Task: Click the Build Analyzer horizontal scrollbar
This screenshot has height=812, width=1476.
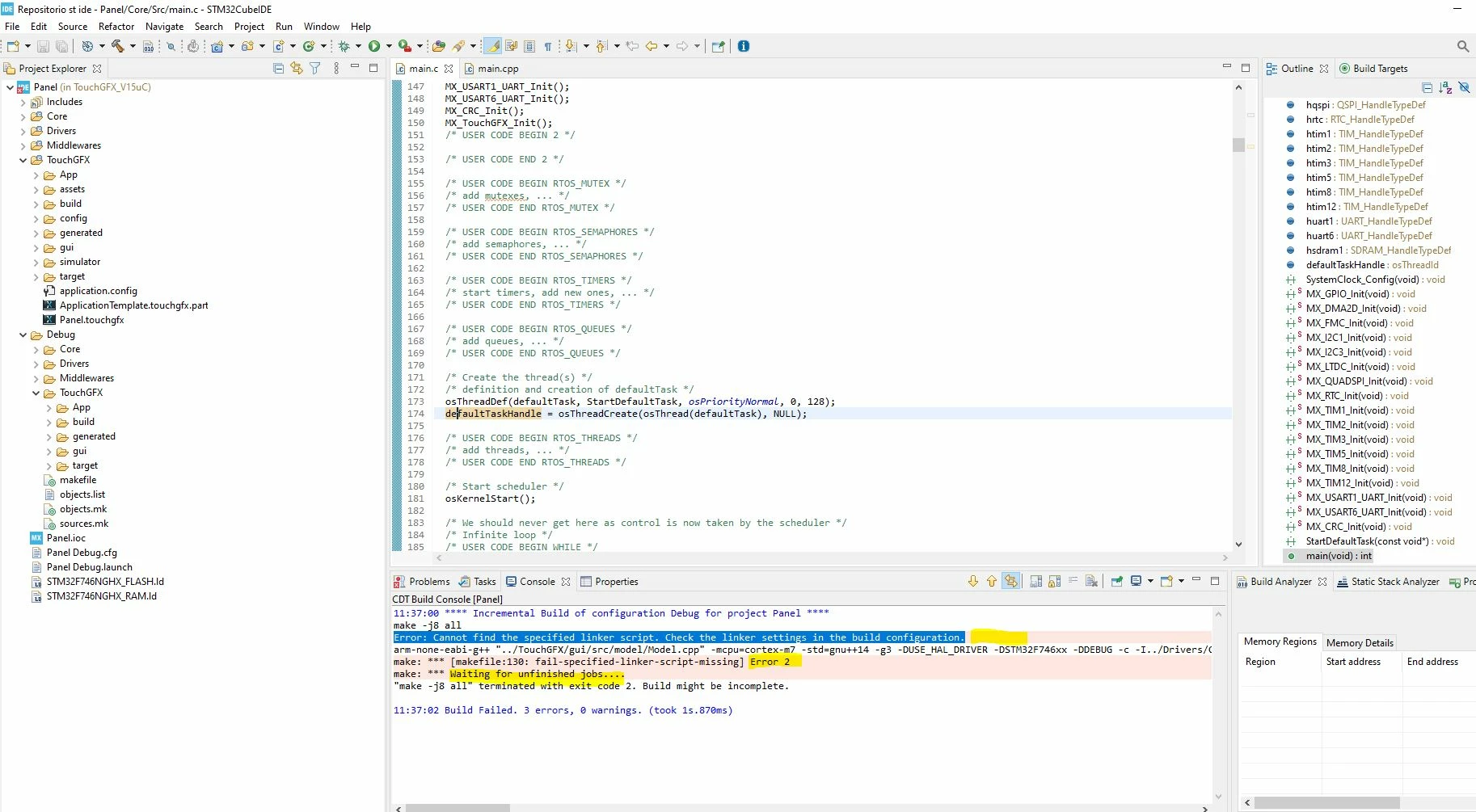Action: click(1326, 803)
